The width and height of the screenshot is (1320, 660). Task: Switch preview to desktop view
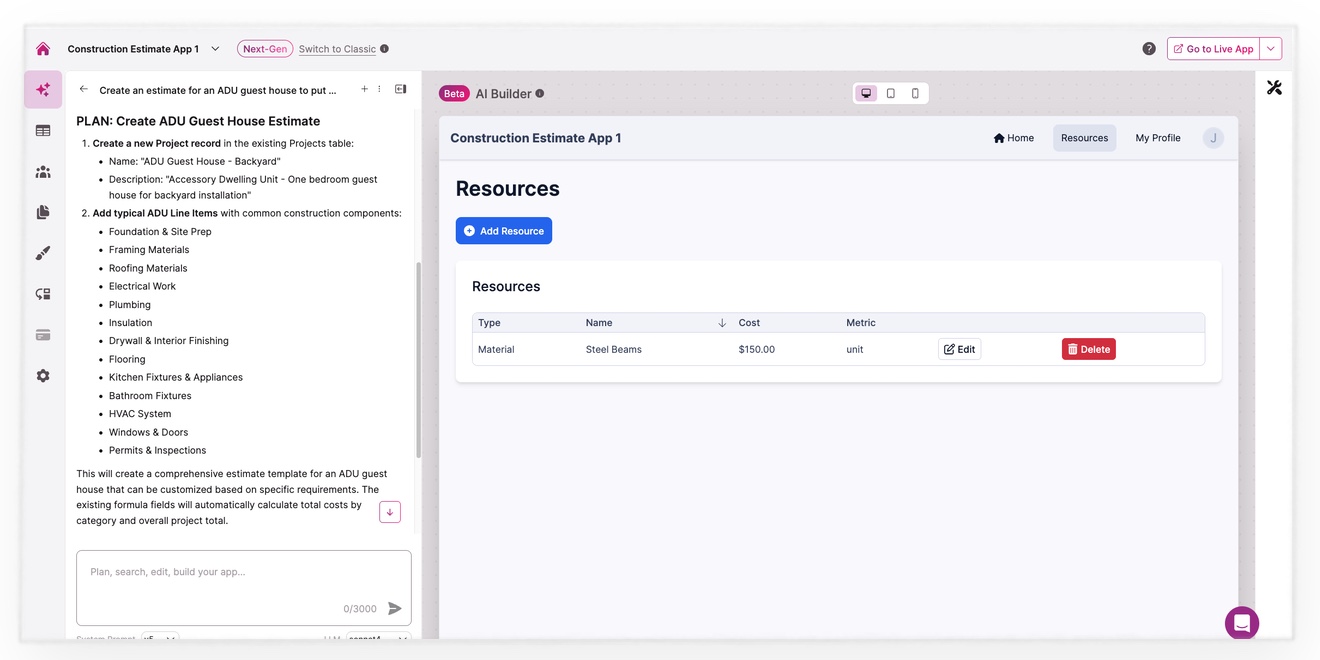click(866, 94)
